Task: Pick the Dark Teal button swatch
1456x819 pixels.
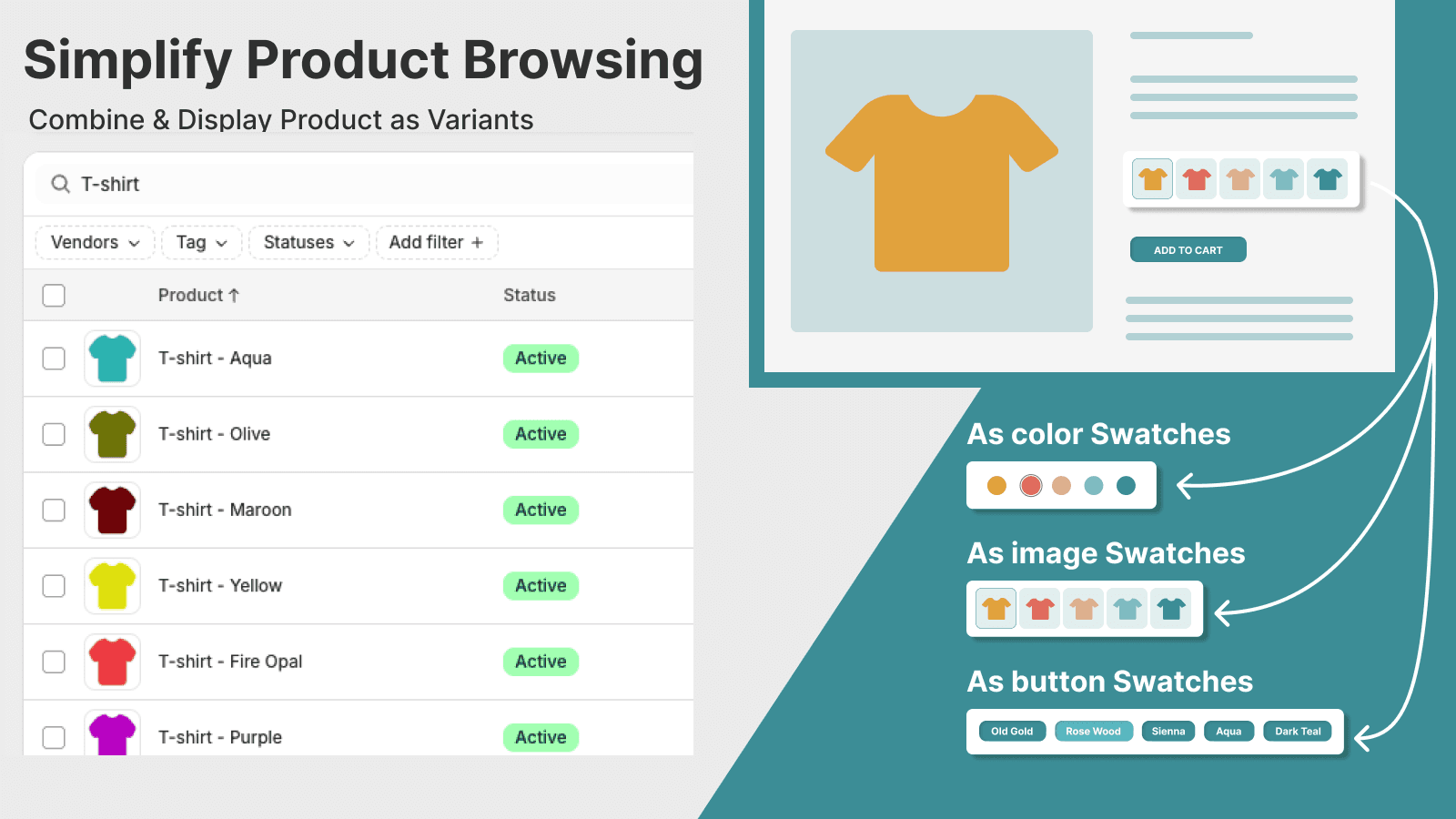Action: [x=1297, y=732]
